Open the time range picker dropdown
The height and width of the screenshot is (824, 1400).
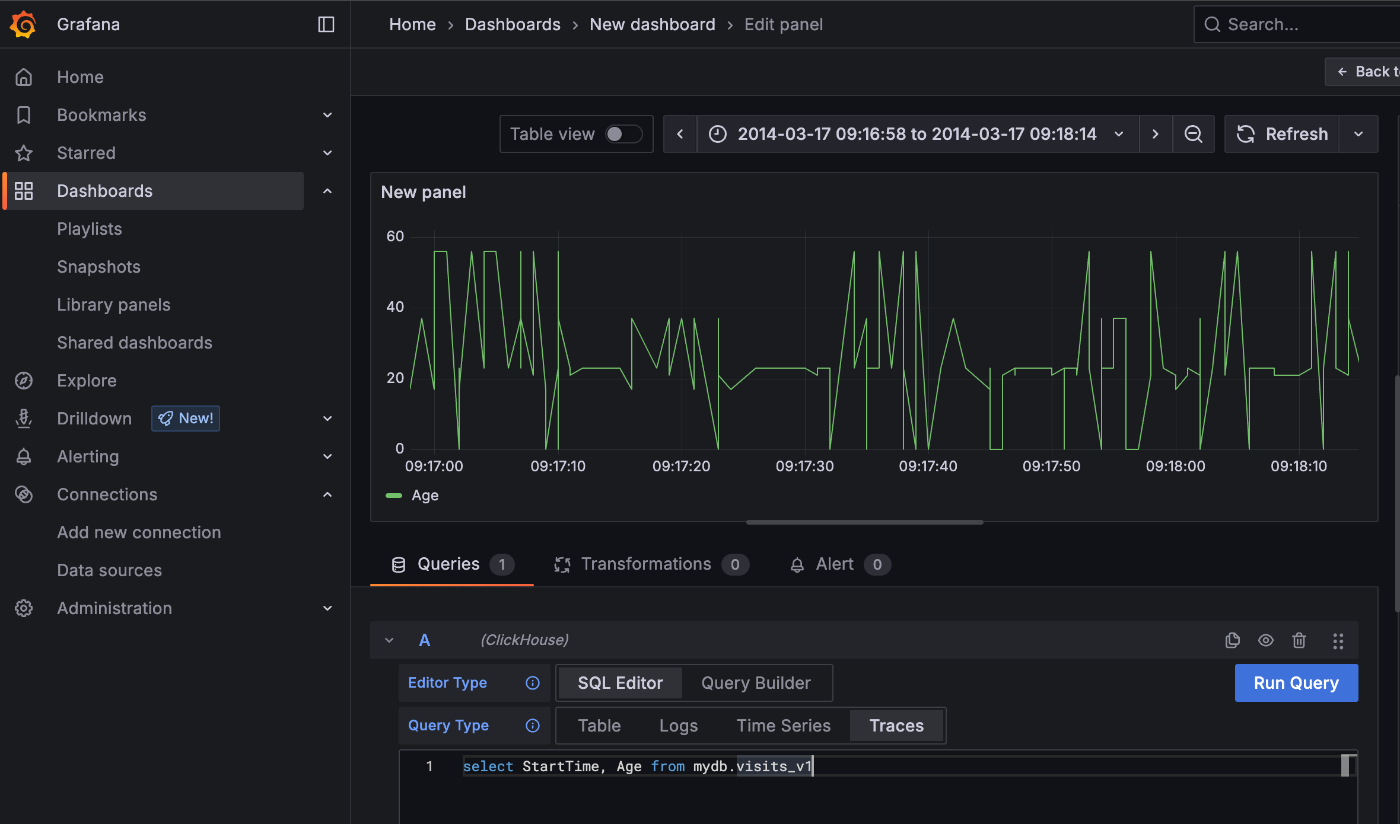coord(918,134)
